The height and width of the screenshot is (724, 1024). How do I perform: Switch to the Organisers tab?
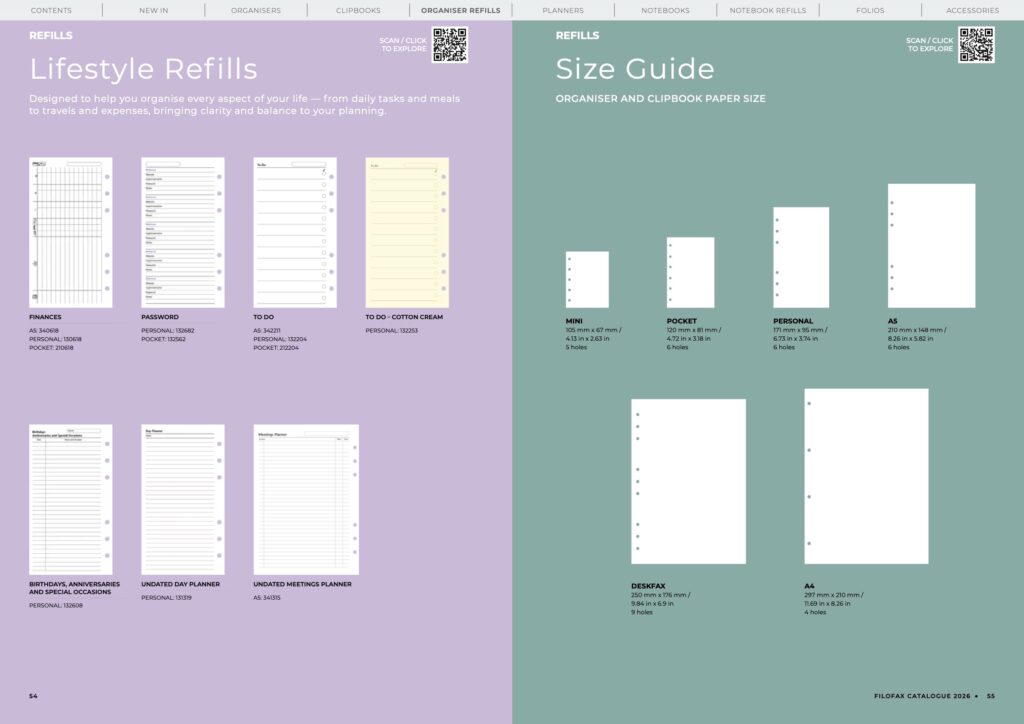point(256,10)
